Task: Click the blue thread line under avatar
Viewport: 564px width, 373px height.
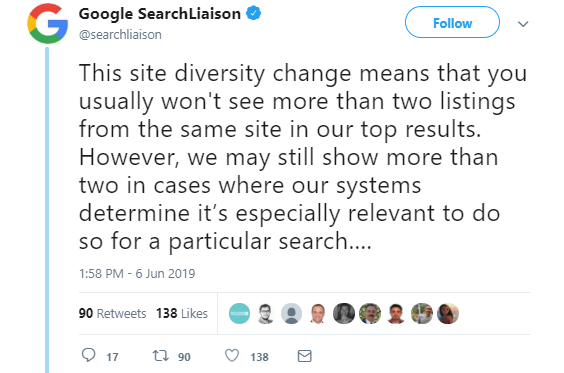Action: (x=47, y=210)
